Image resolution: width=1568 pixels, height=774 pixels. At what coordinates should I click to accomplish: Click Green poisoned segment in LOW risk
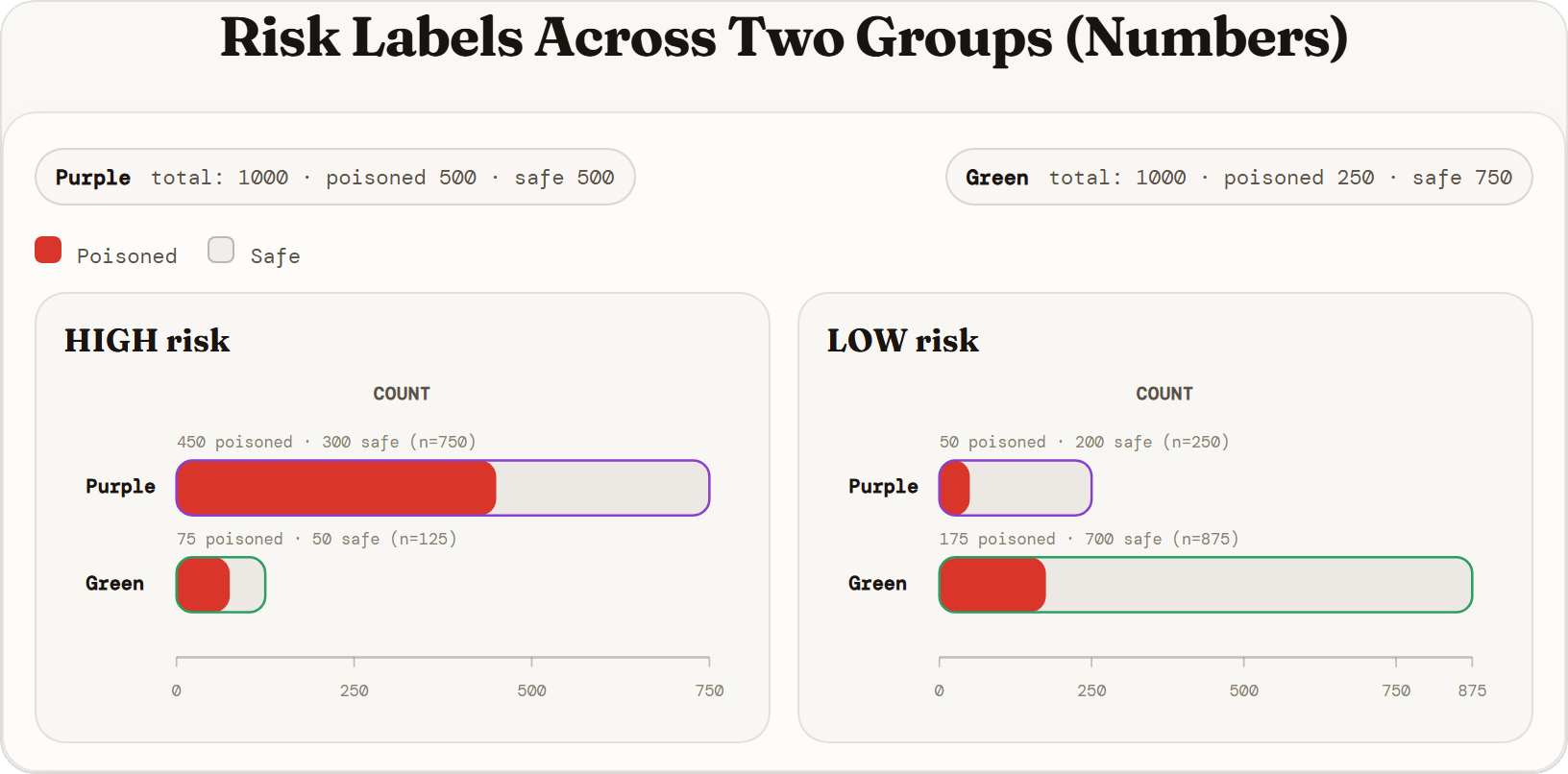point(993,585)
